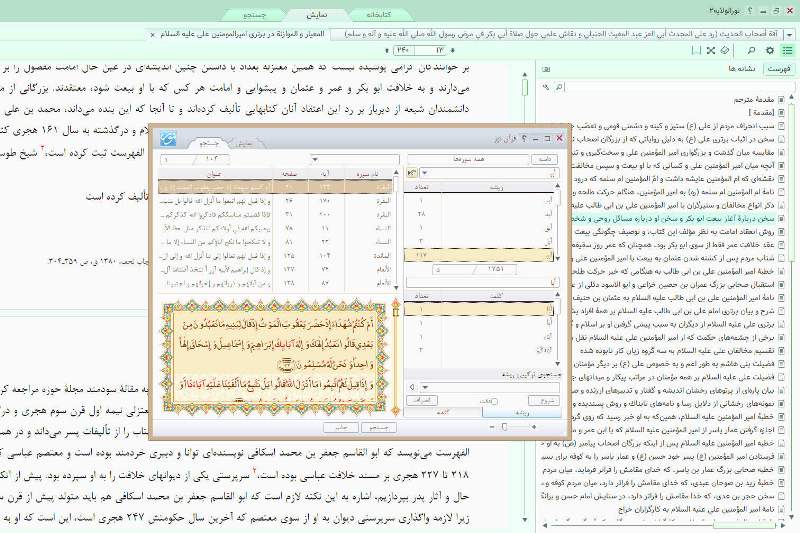Open index entry 'مقدمة مترجم'
800x533 pixels.
(x=753, y=99)
